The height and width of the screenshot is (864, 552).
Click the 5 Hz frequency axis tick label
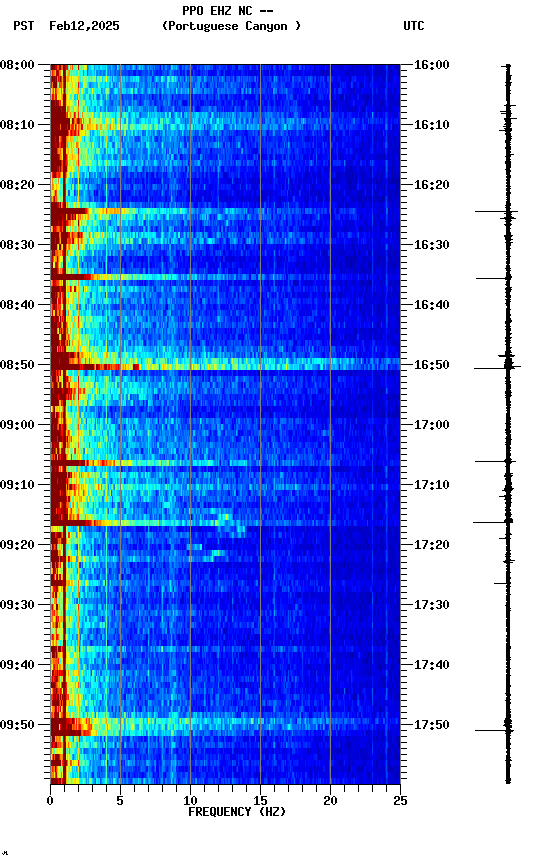point(120,801)
